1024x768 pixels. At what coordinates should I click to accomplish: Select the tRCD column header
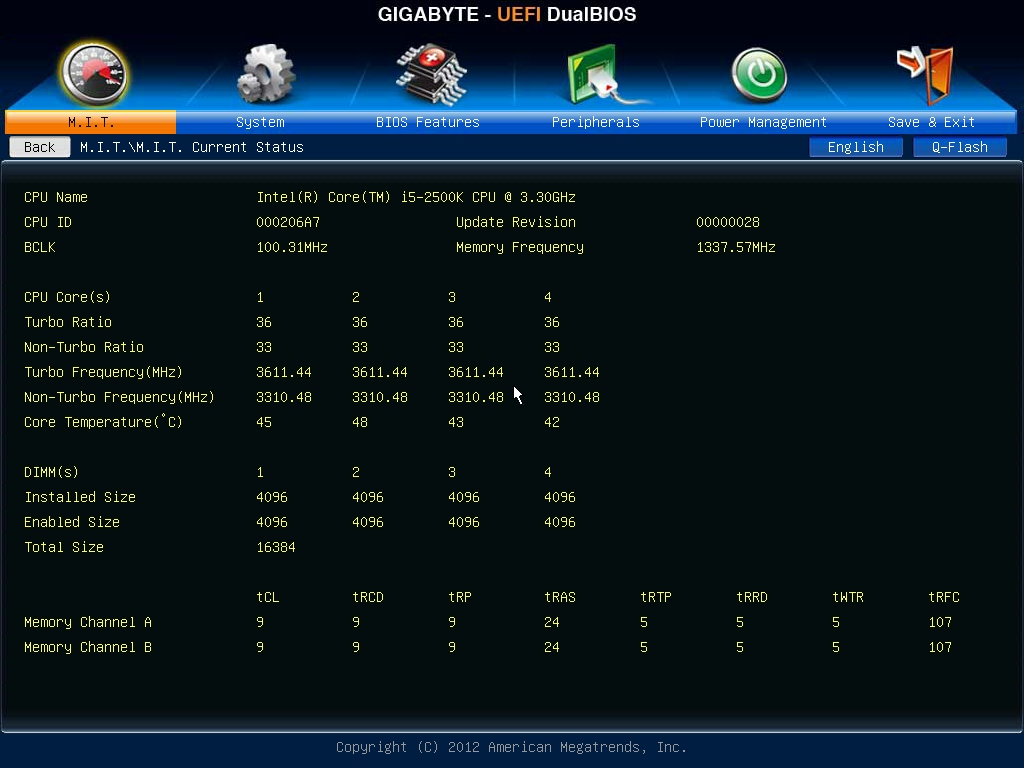368,597
